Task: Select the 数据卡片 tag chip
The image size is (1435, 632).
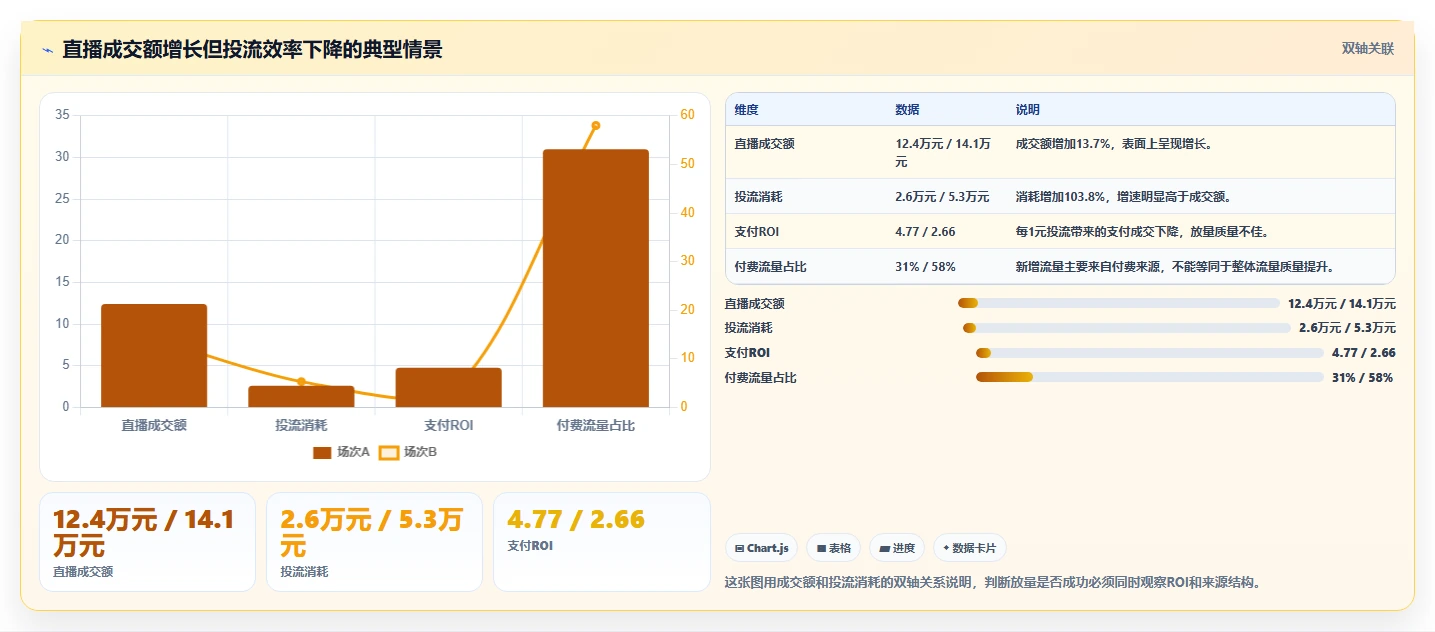Action: tap(970, 548)
